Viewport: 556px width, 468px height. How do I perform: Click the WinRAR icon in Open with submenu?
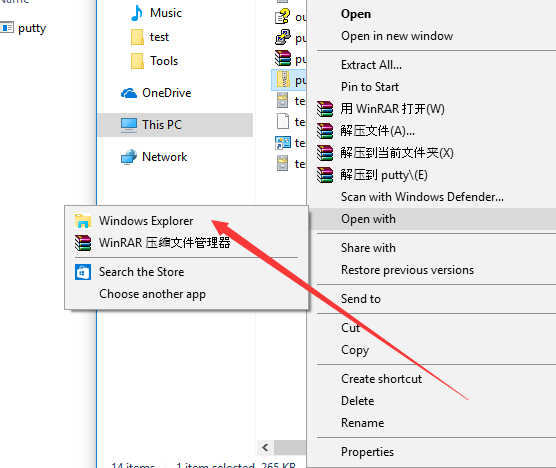pos(83,243)
